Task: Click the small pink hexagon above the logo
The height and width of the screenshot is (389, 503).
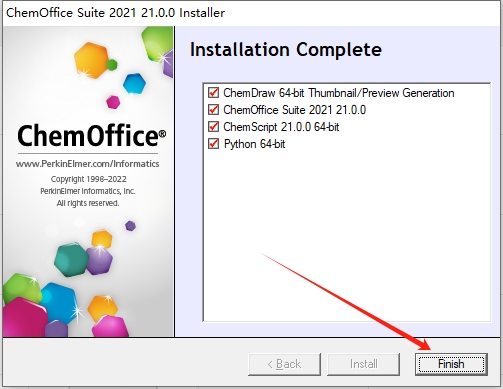Action: (x=113, y=102)
